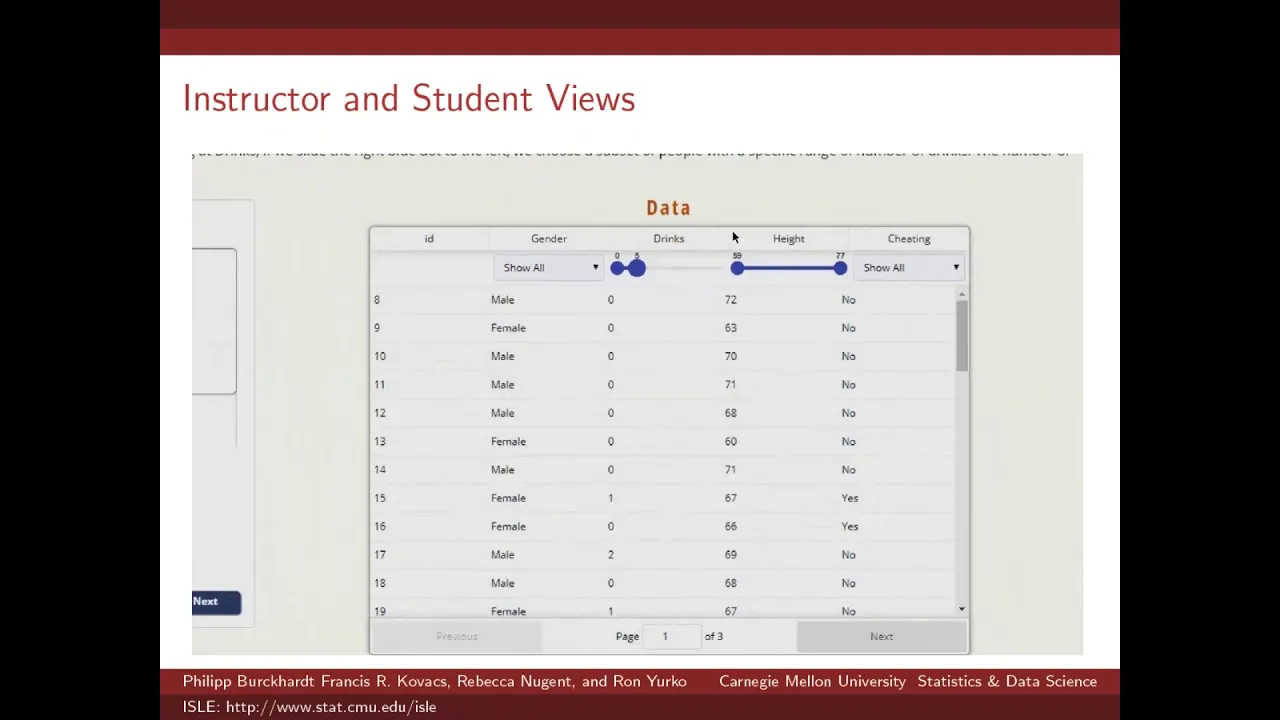Click drinks value 2 in row 17
1280x720 pixels.
[x=611, y=555]
